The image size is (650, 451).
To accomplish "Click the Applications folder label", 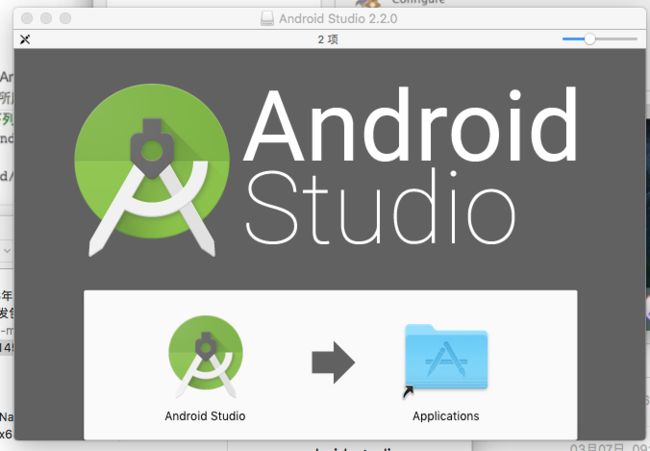I will 446,416.
